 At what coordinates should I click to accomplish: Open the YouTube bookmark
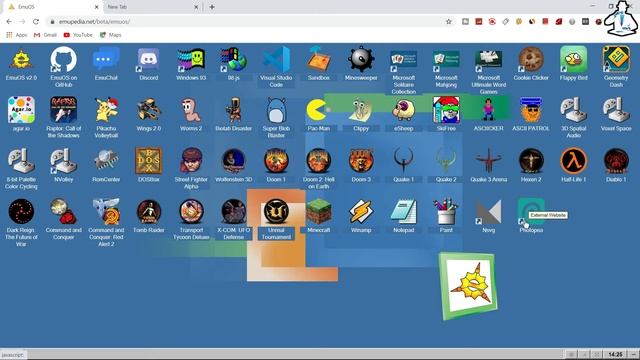click(78, 35)
